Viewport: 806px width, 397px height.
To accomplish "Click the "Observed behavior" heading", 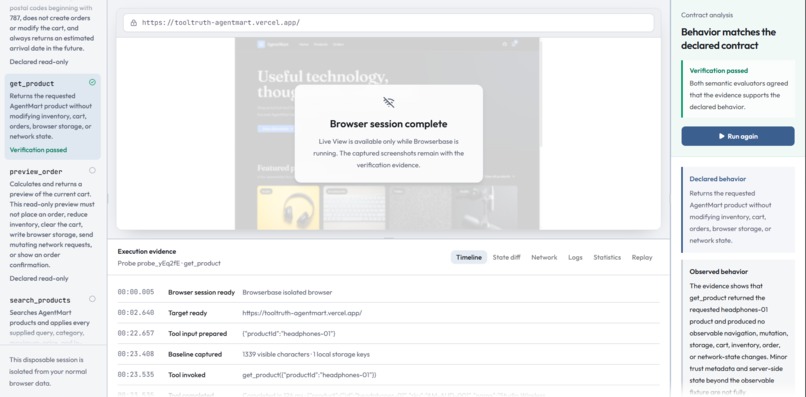I will [x=719, y=272].
